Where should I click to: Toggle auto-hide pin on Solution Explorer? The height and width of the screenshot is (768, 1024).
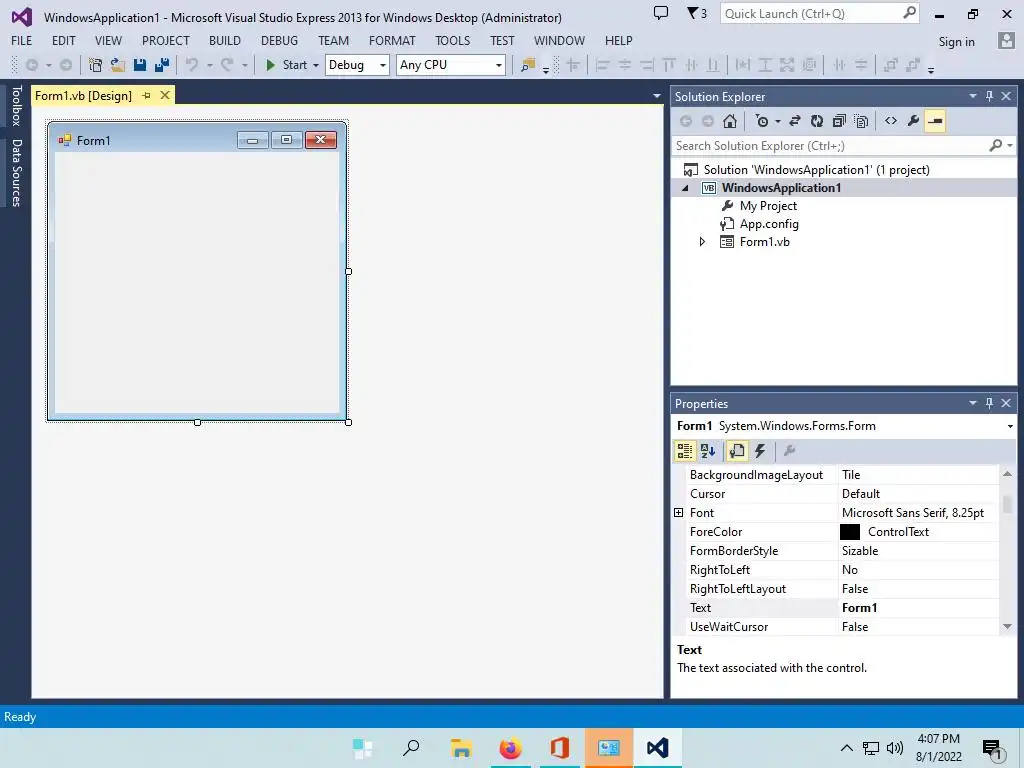click(x=989, y=96)
